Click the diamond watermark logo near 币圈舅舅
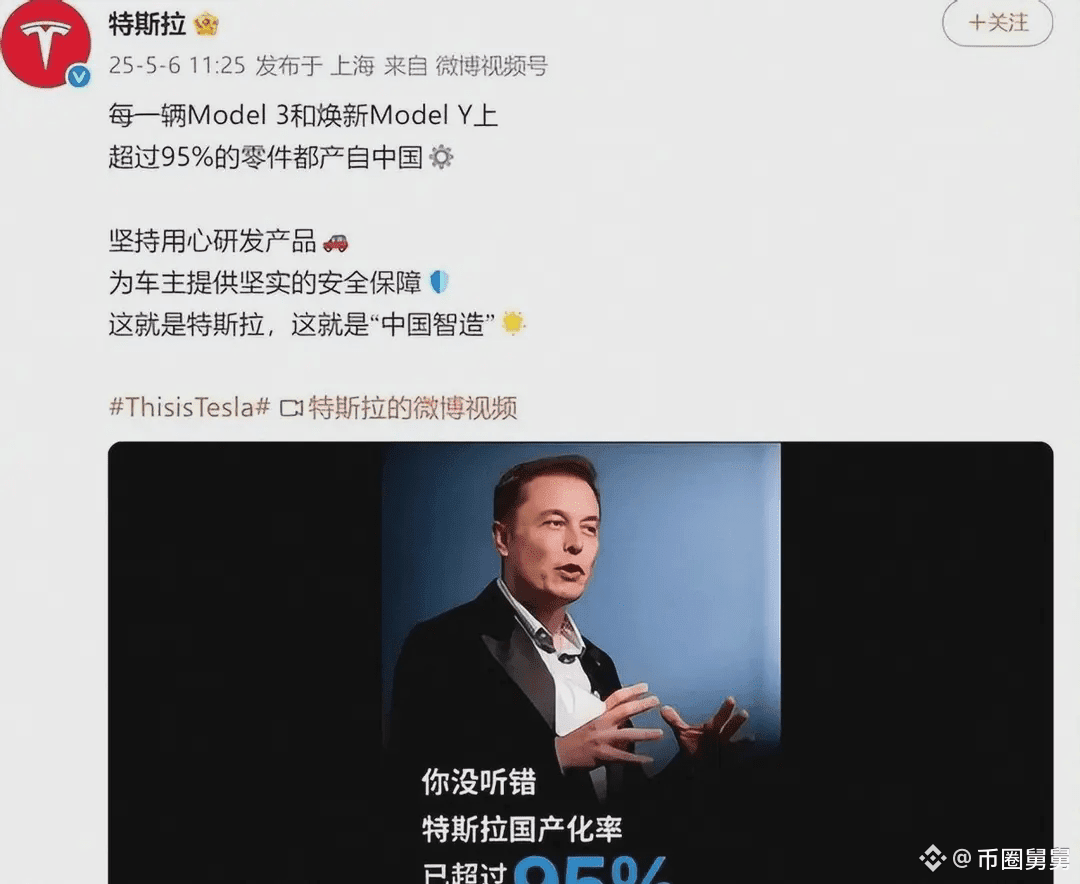 click(x=933, y=858)
